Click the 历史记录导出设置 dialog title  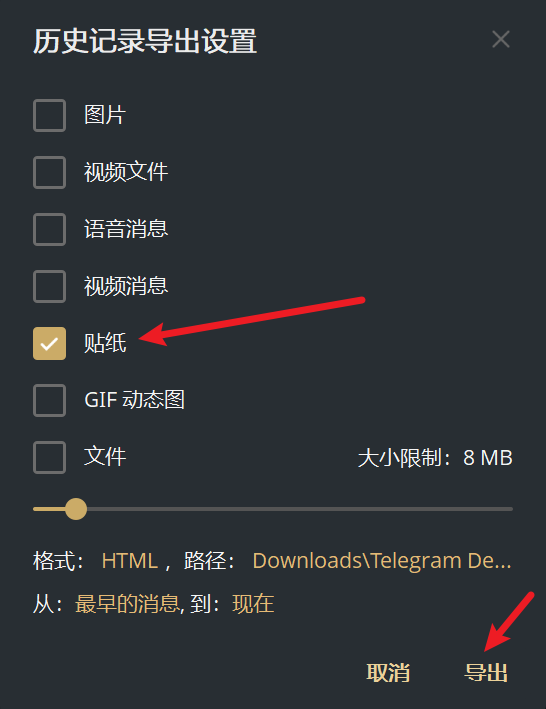tap(145, 41)
